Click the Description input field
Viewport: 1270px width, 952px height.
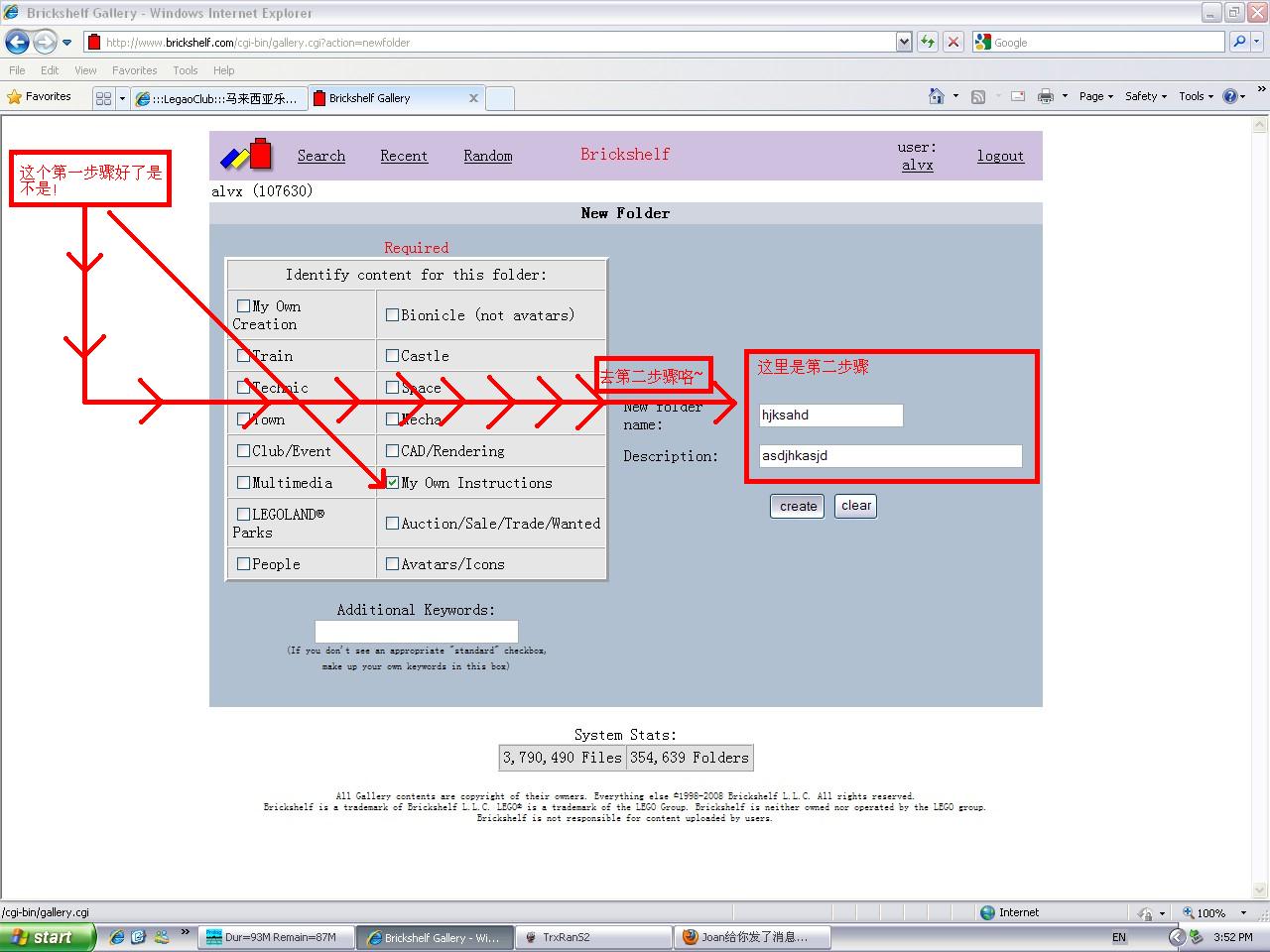click(891, 456)
